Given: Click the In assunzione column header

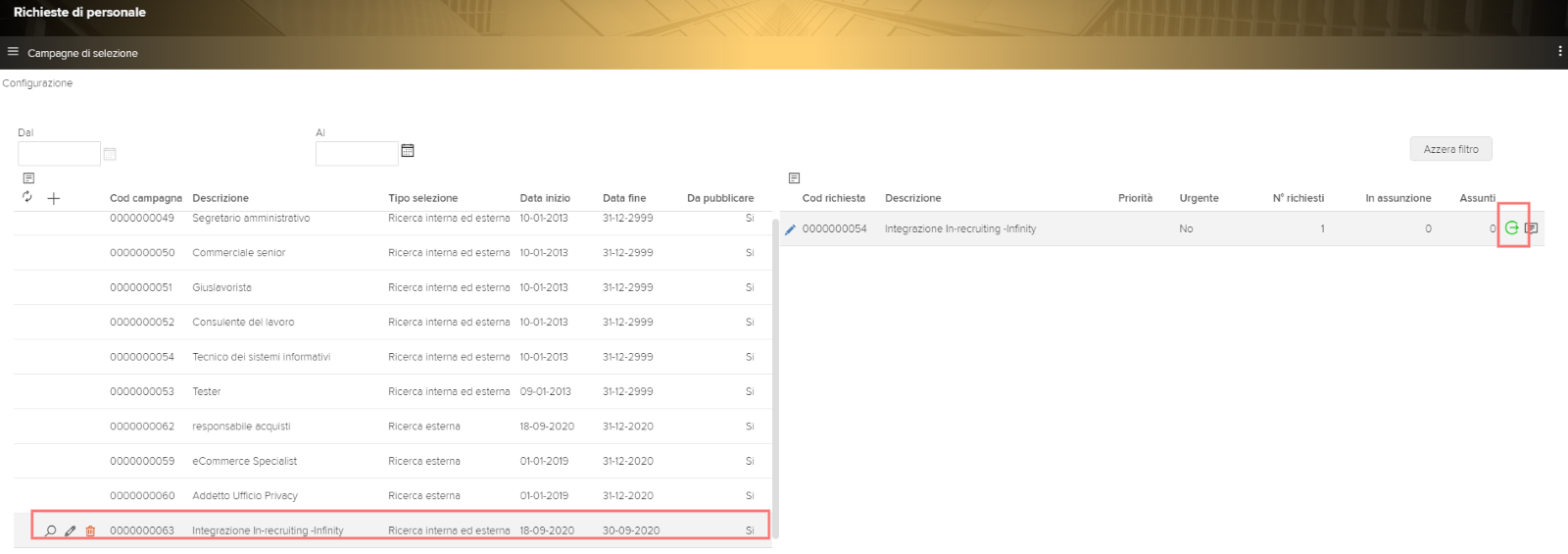Looking at the screenshot, I should click(x=1398, y=198).
